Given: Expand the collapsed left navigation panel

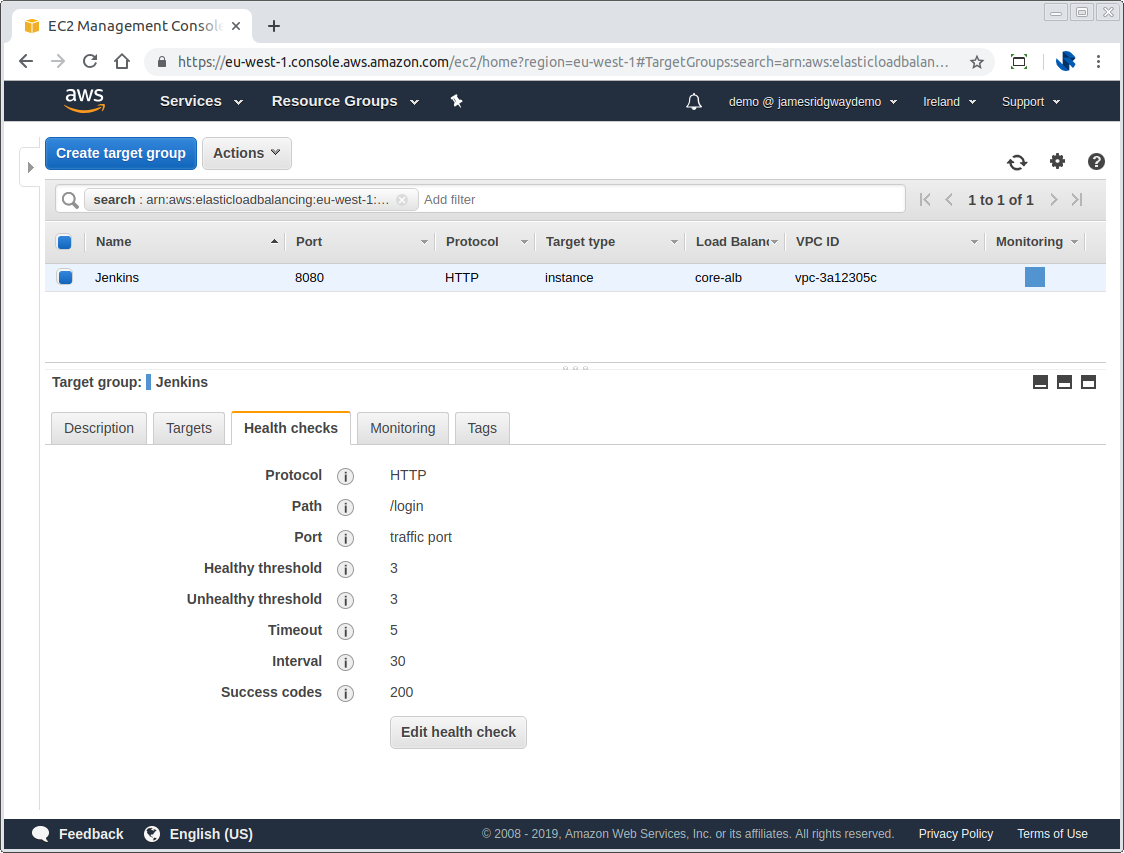Looking at the screenshot, I should tap(29, 167).
